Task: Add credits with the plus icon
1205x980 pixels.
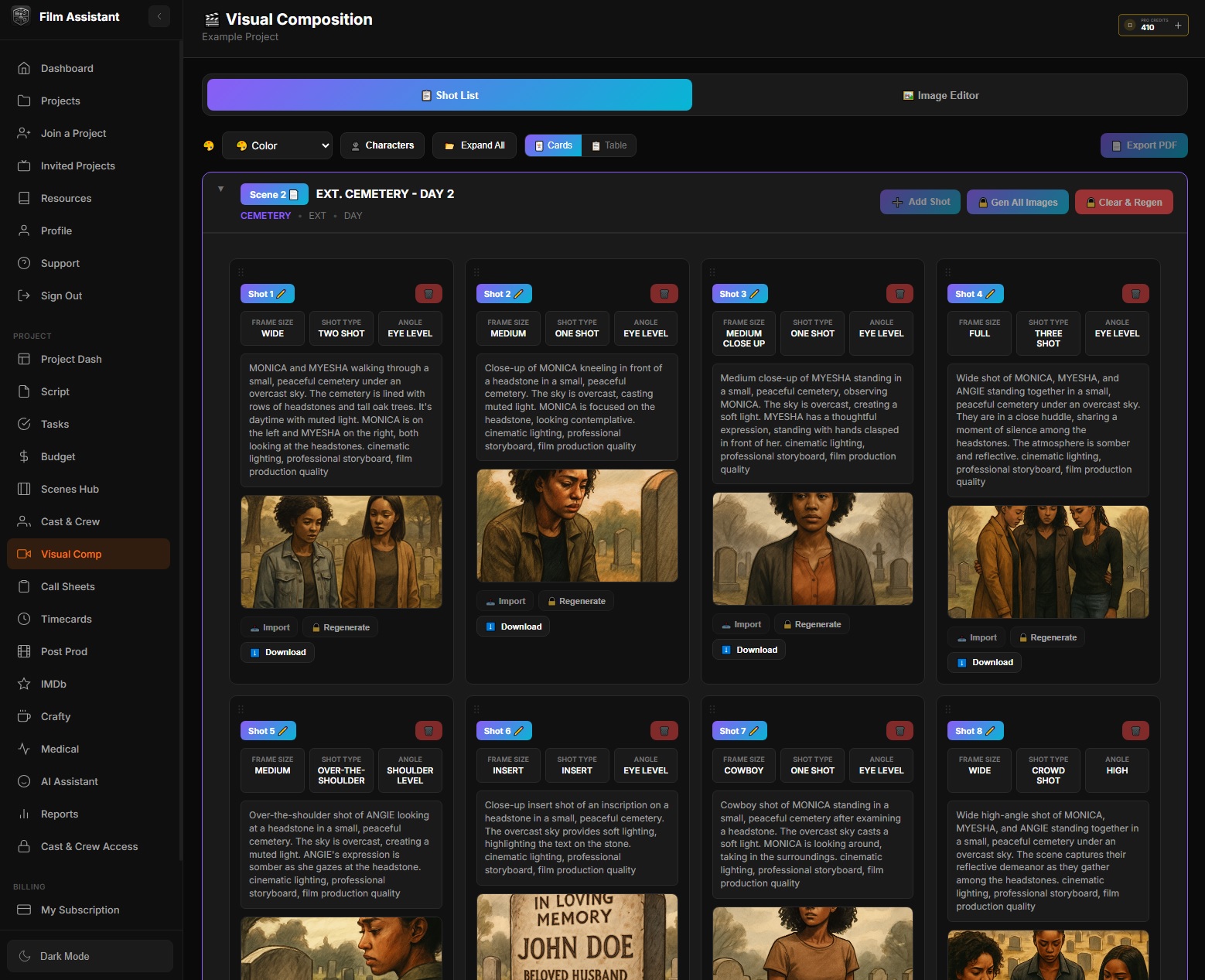Action: click(x=1178, y=26)
